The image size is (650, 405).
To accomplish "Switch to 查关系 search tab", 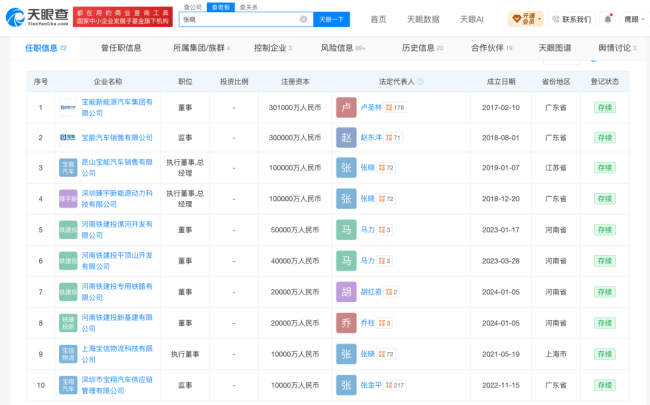I will click(x=249, y=7).
